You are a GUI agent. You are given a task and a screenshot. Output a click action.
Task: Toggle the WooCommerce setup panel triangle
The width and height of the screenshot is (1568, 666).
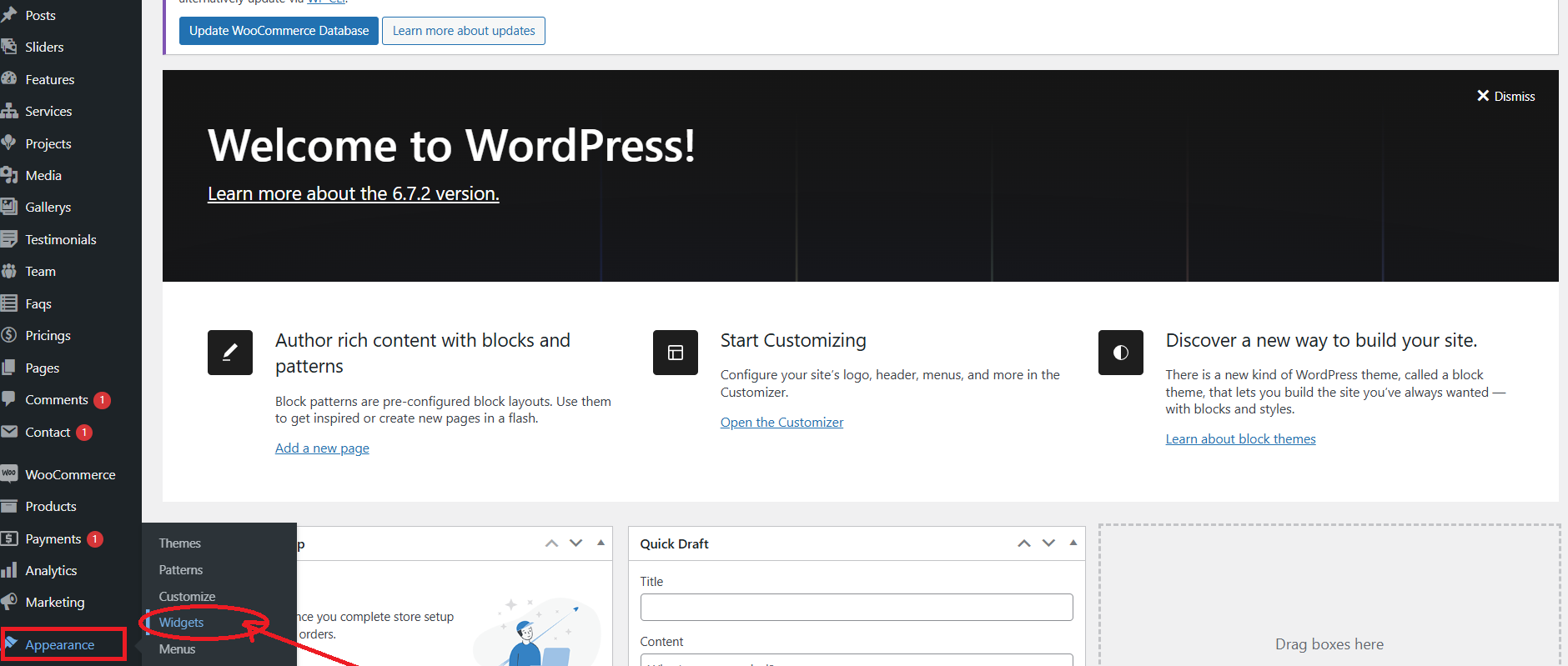601,543
